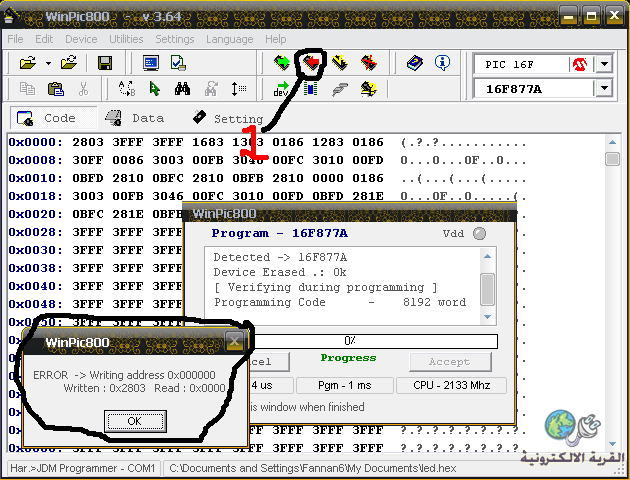Image resolution: width=630 pixels, height=480 pixels.
Task: Click hex word 0BFD on row 0x0010
Action: coord(88,178)
